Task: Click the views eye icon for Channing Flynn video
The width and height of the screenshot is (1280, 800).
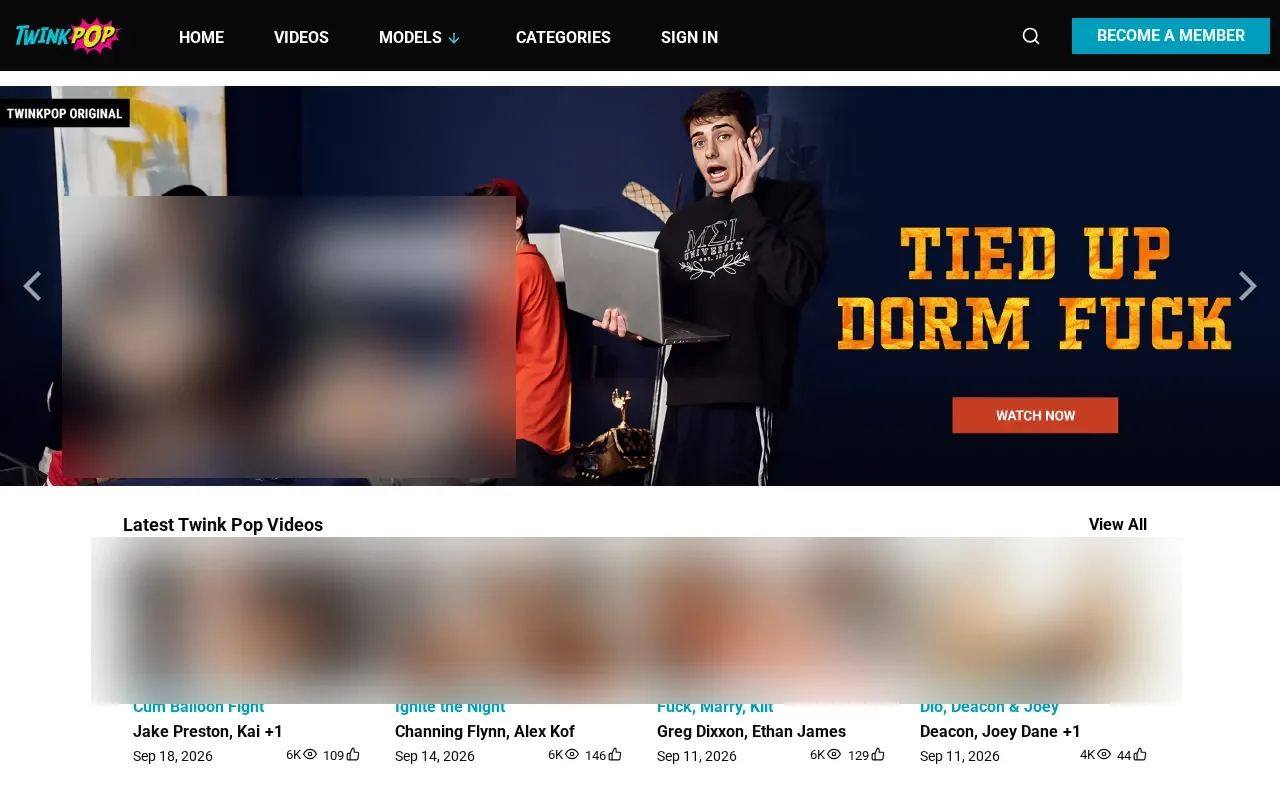Action: (572, 755)
